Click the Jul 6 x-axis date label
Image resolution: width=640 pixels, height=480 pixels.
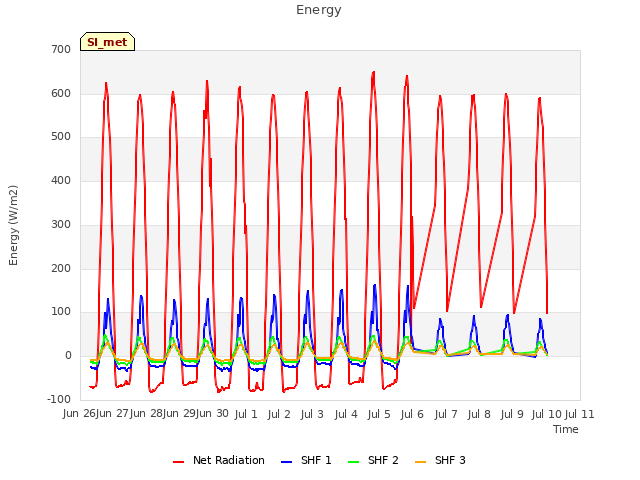click(412, 414)
